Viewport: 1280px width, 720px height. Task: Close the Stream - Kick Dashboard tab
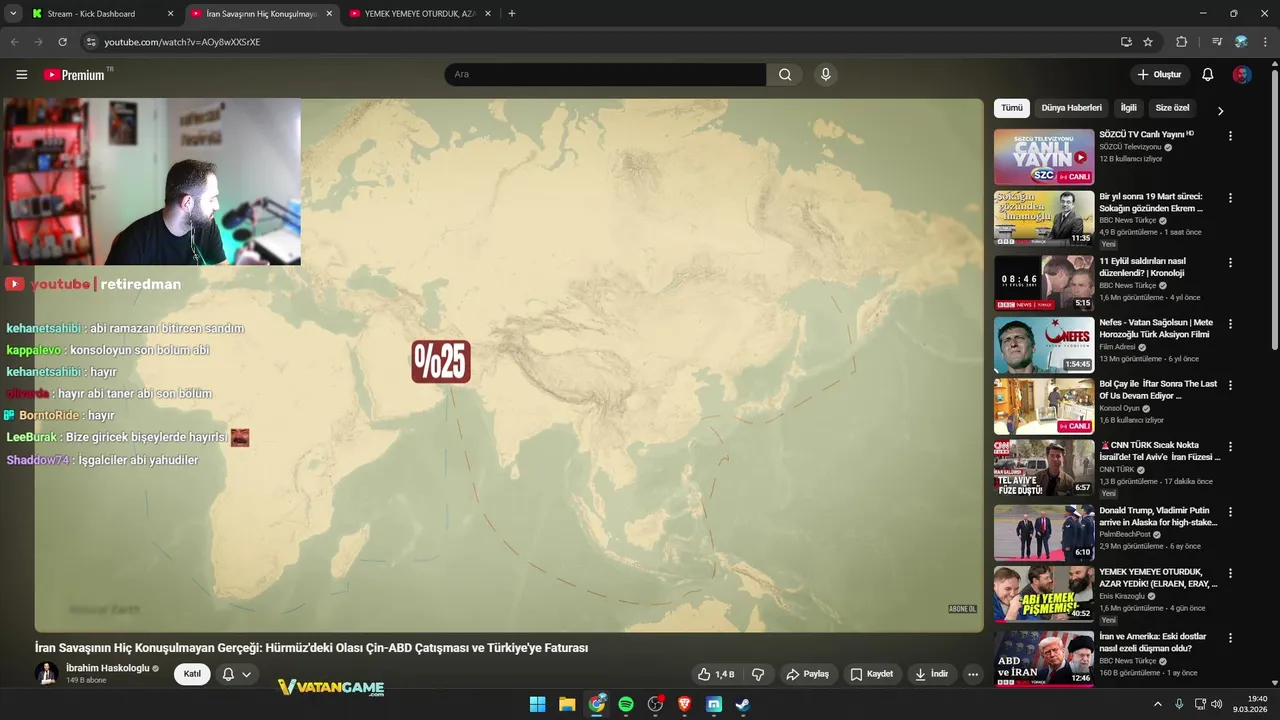tap(170, 14)
